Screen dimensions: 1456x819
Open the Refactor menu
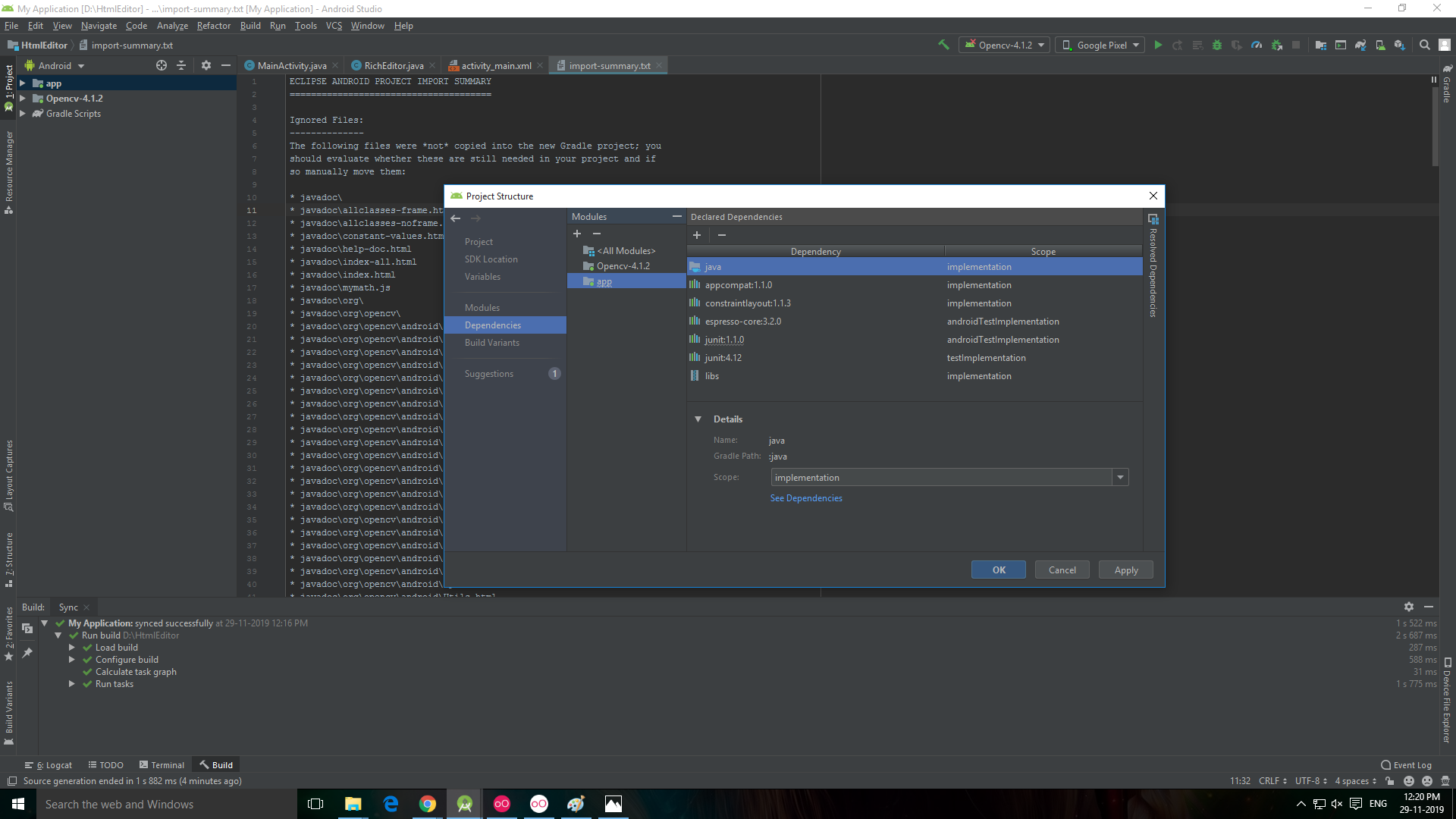[x=214, y=25]
